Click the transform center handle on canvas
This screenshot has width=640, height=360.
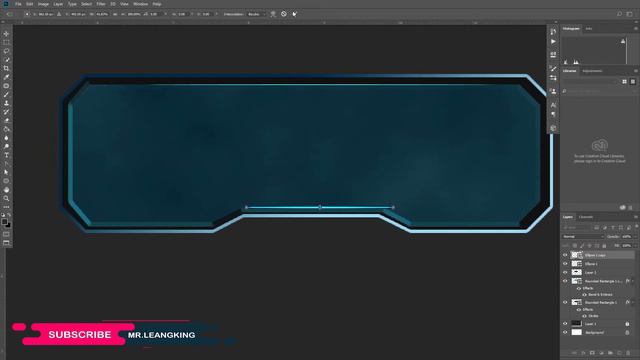click(x=320, y=207)
